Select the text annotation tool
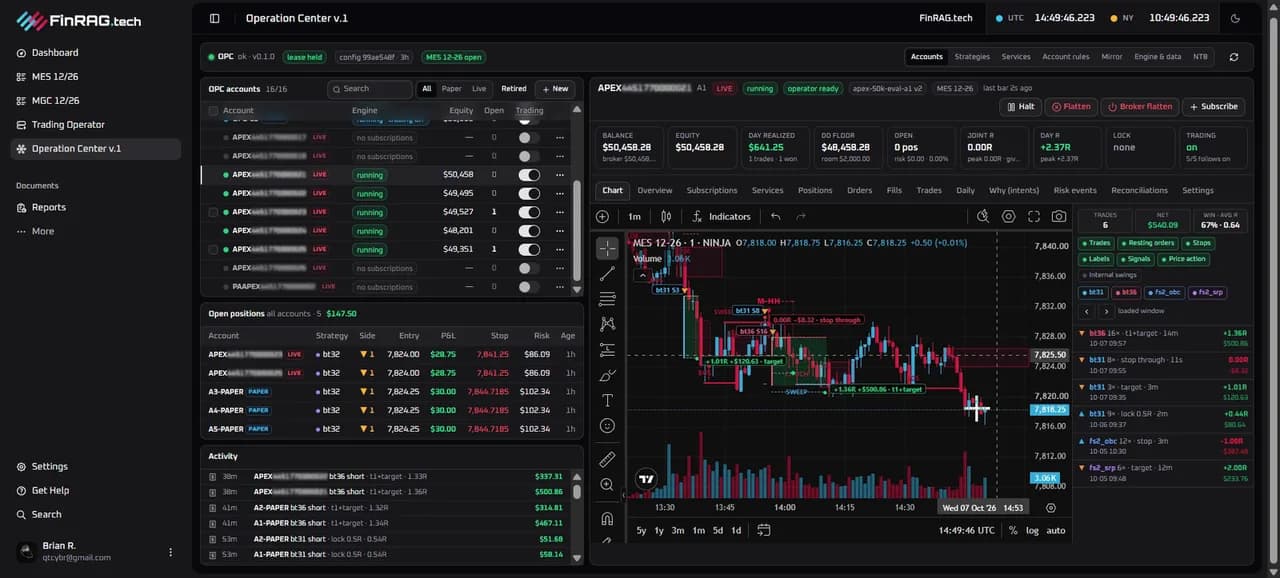This screenshot has height=578, width=1280. (607, 400)
